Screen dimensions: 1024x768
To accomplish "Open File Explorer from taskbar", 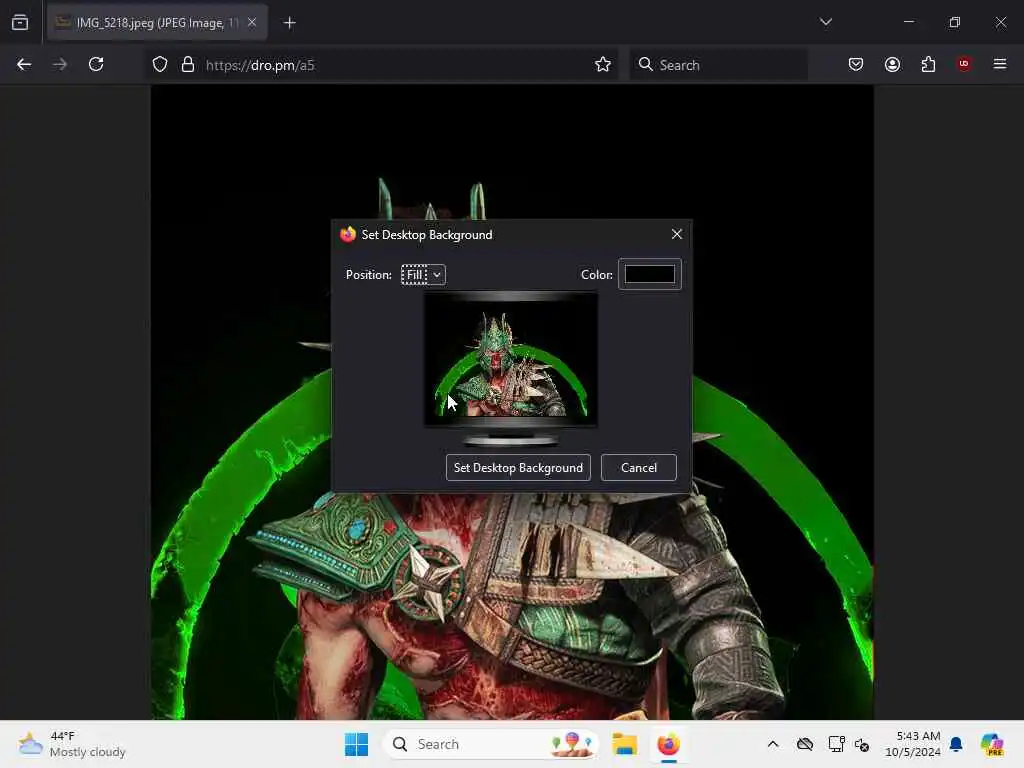I will click(624, 744).
